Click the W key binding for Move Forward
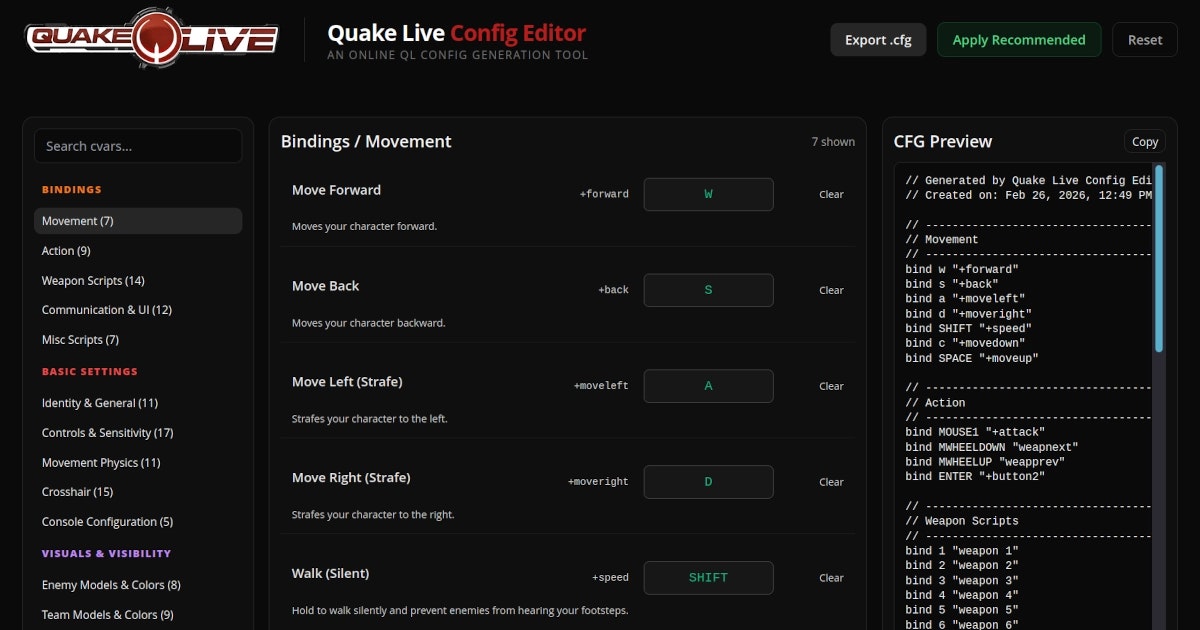 [708, 194]
